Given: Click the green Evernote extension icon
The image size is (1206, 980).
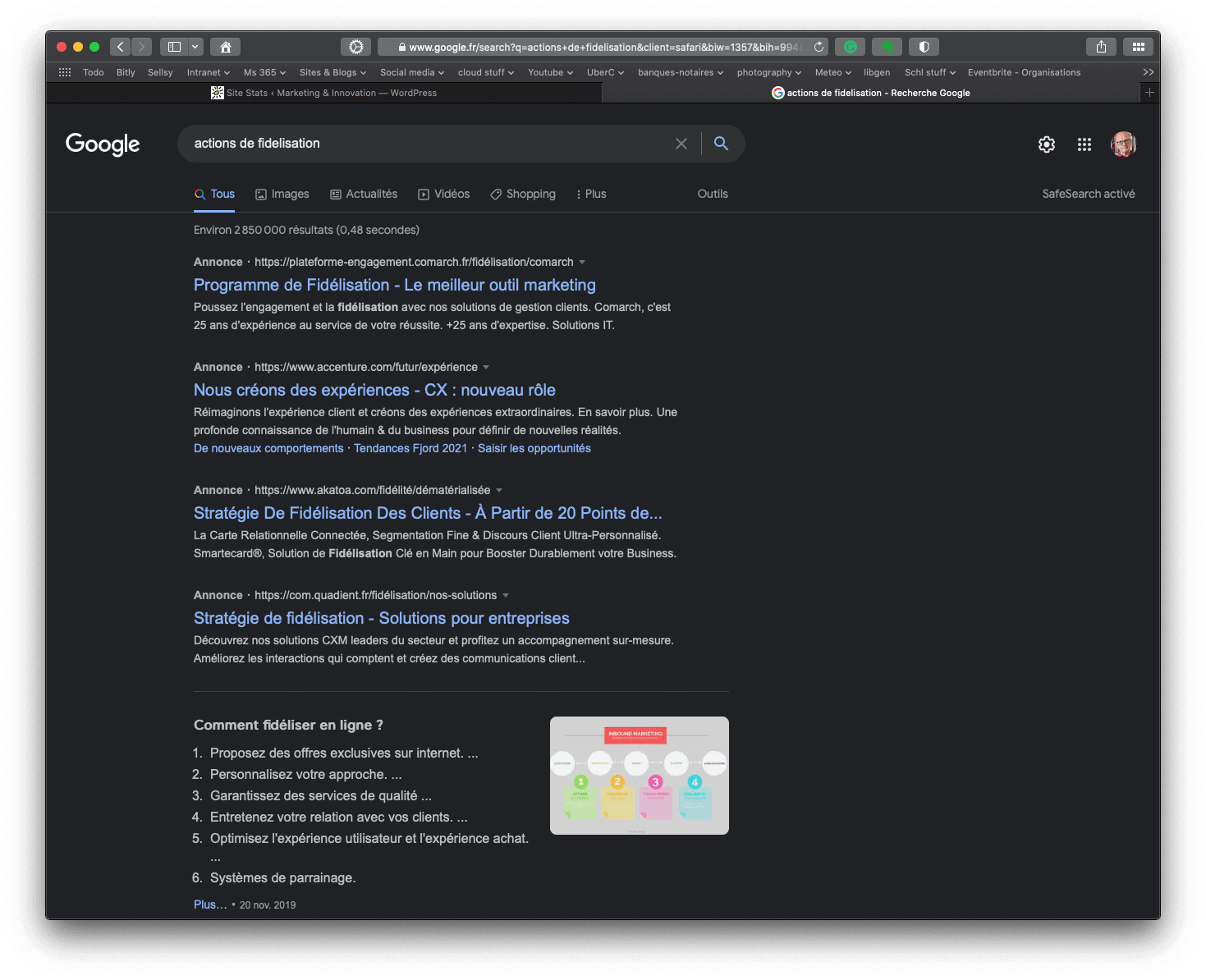Looking at the screenshot, I should (x=887, y=47).
